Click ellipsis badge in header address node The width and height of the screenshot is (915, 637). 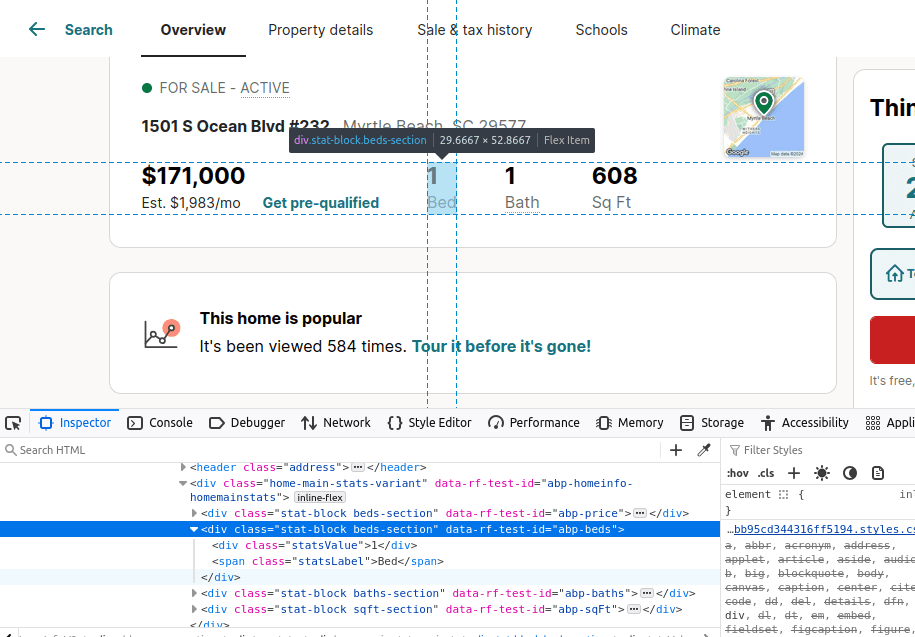(x=358, y=467)
